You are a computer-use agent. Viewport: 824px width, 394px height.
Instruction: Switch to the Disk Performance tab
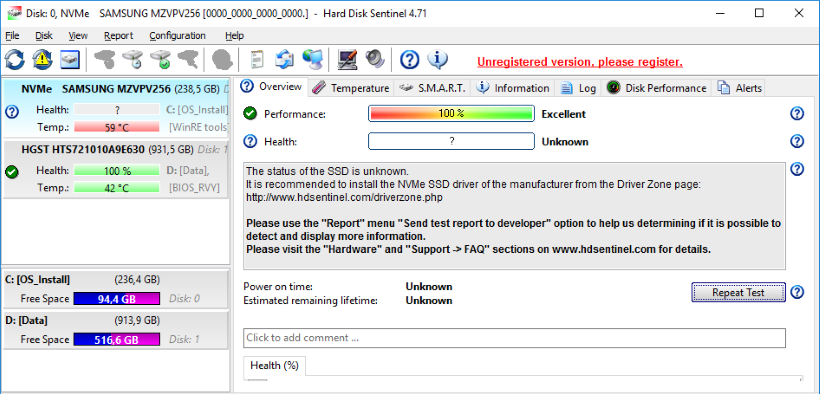coord(656,88)
